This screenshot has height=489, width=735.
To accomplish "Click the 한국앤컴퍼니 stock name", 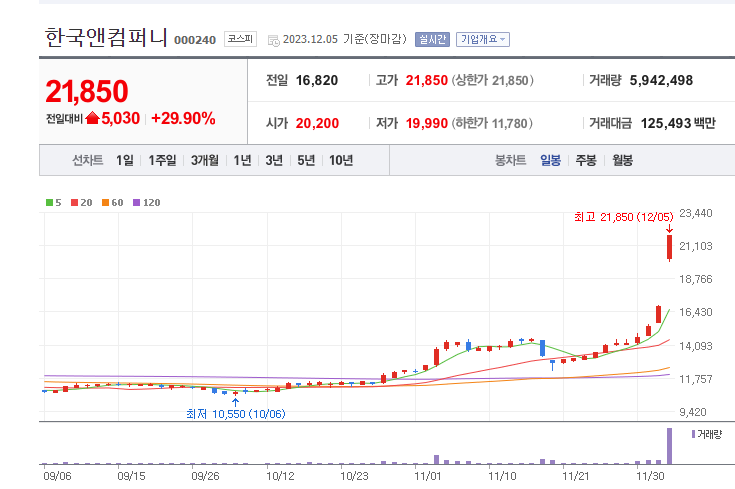I will pyautogui.click(x=106, y=37).
